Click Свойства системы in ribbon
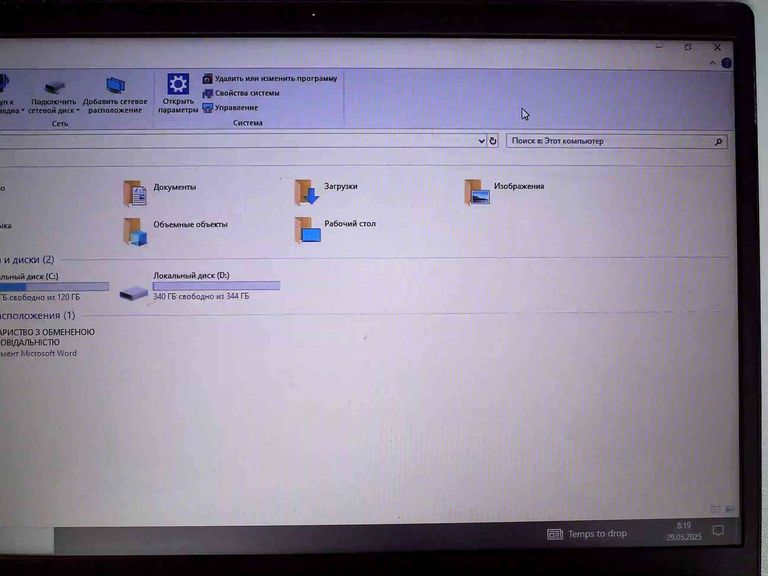Screen dimensions: 768x576 click(247, 93)
